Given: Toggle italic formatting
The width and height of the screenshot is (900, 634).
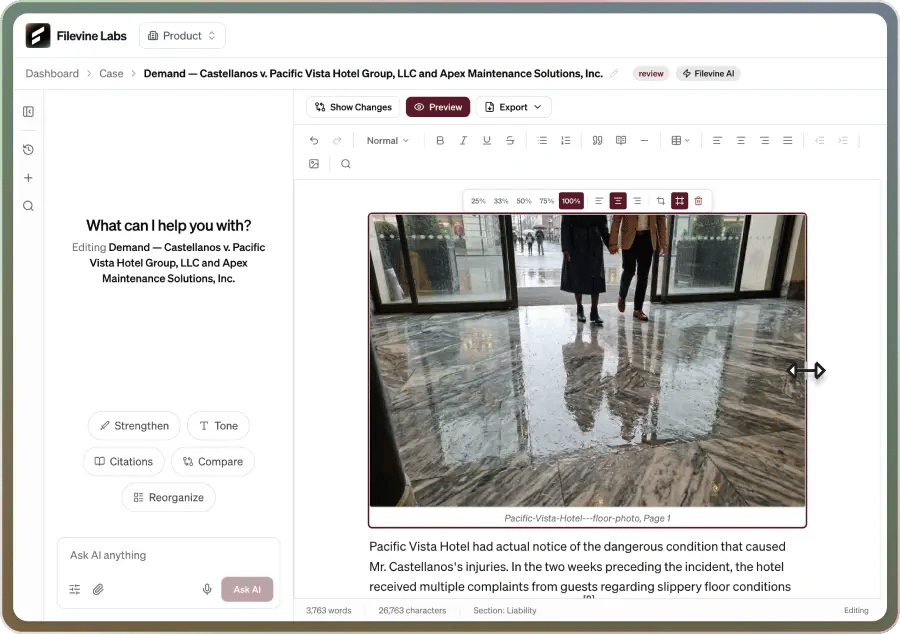Looking at the screenshot, I should (x=463, y=141).
